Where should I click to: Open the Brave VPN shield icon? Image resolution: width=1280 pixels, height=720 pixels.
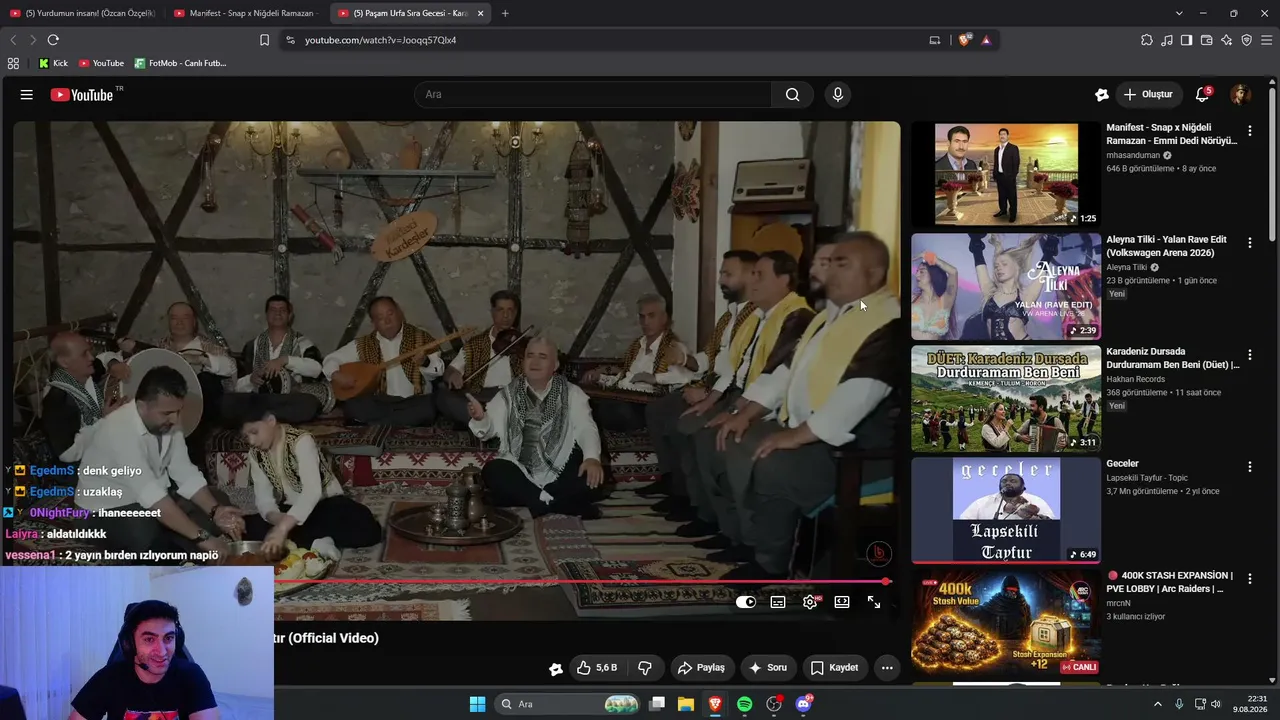(1246, 40)
